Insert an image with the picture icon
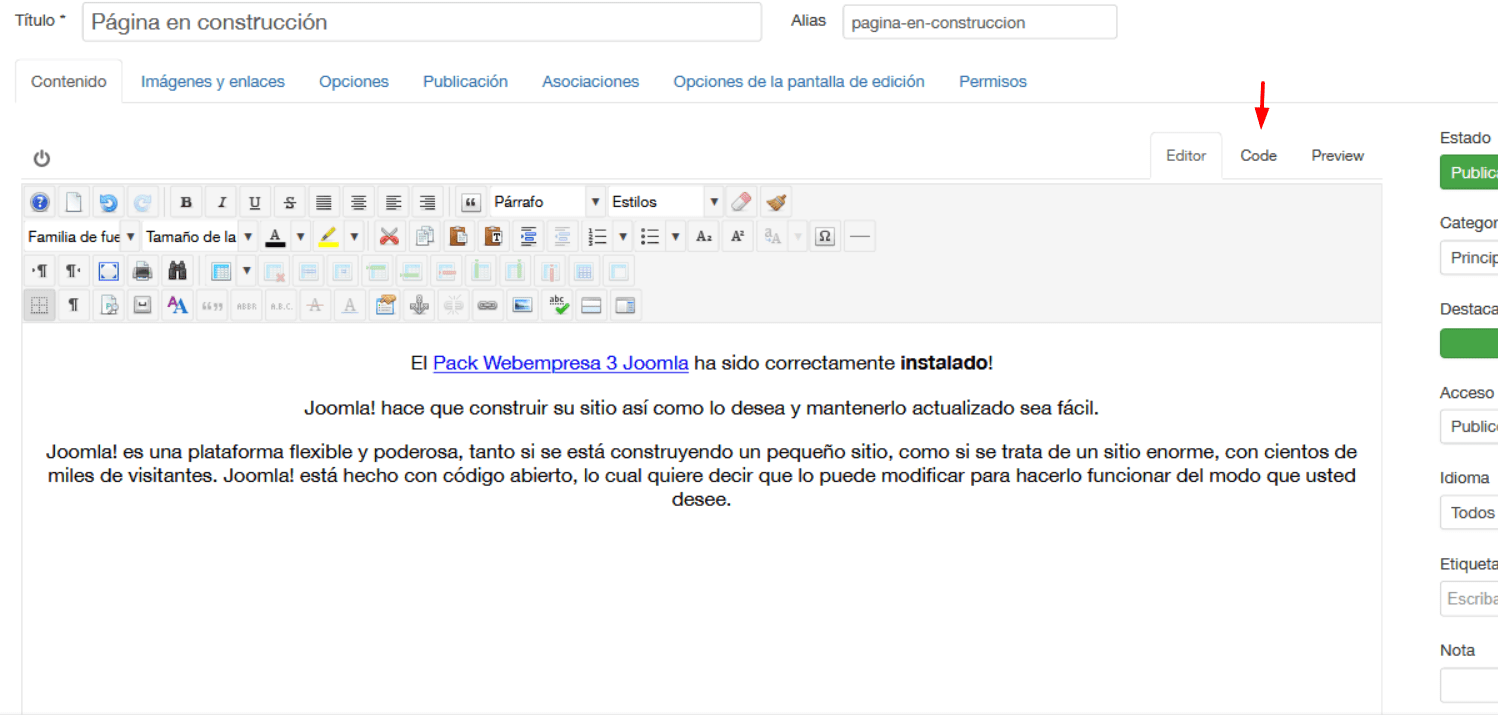Screen dimensions: 1498x715 coord(522,306)
